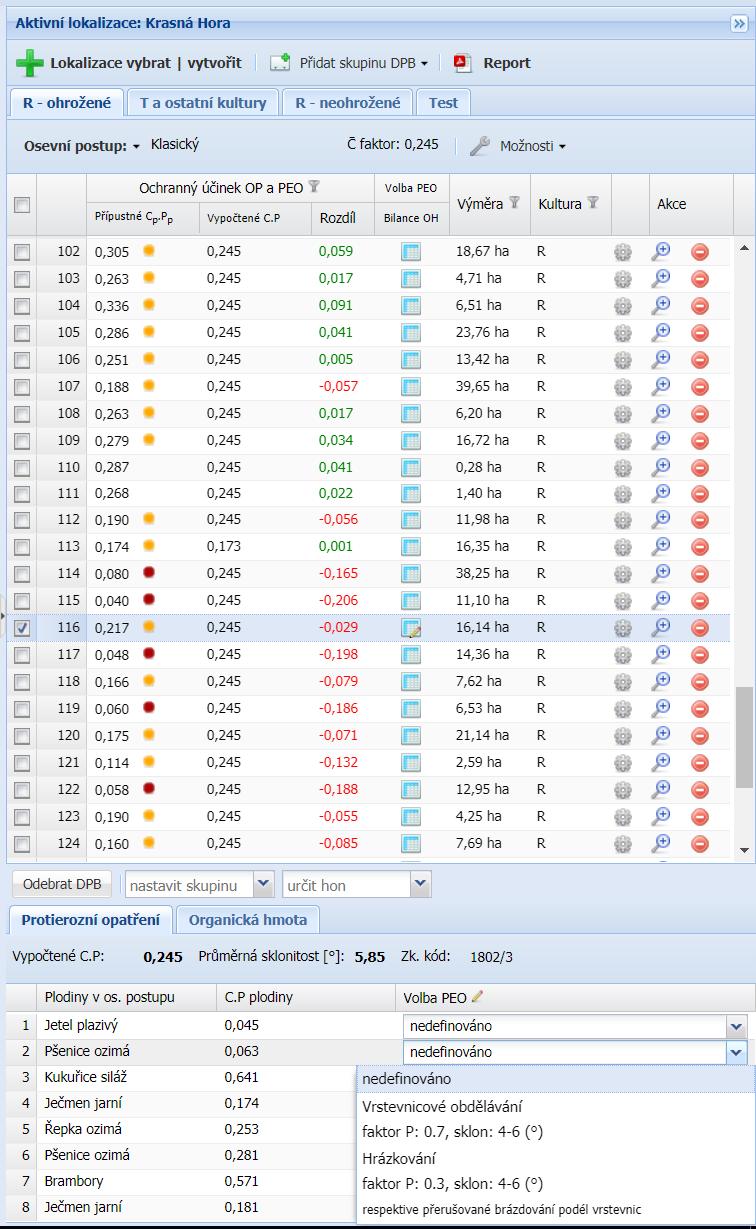756x1229 pixels.
Task: Check the row 118 checkbox
Action: (22, 682)
